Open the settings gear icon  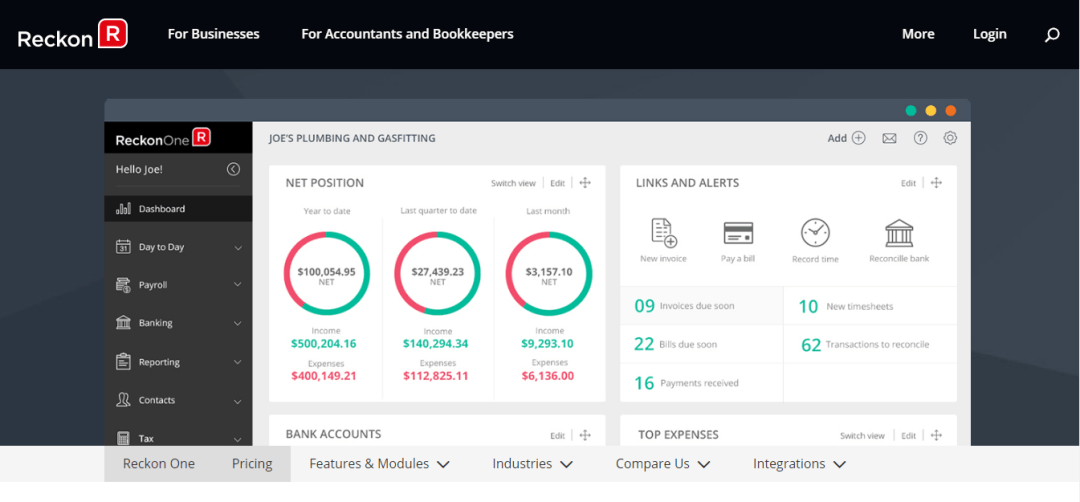click(x=950, y=138)
